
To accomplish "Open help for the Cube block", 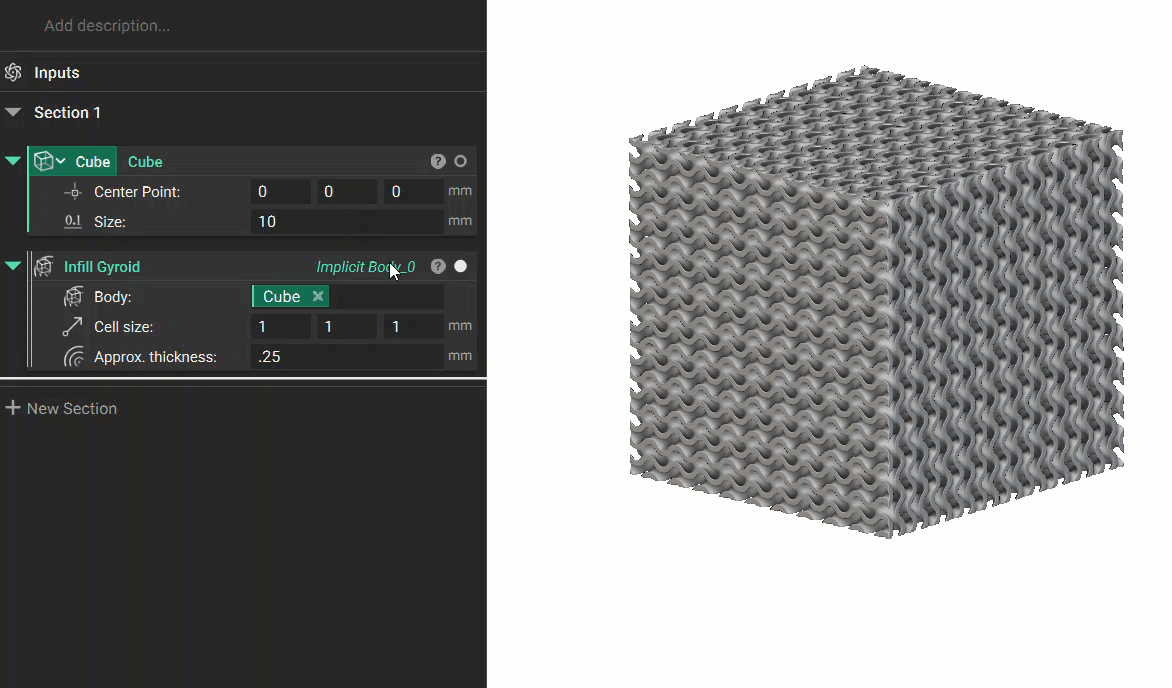I will point(438,162).
